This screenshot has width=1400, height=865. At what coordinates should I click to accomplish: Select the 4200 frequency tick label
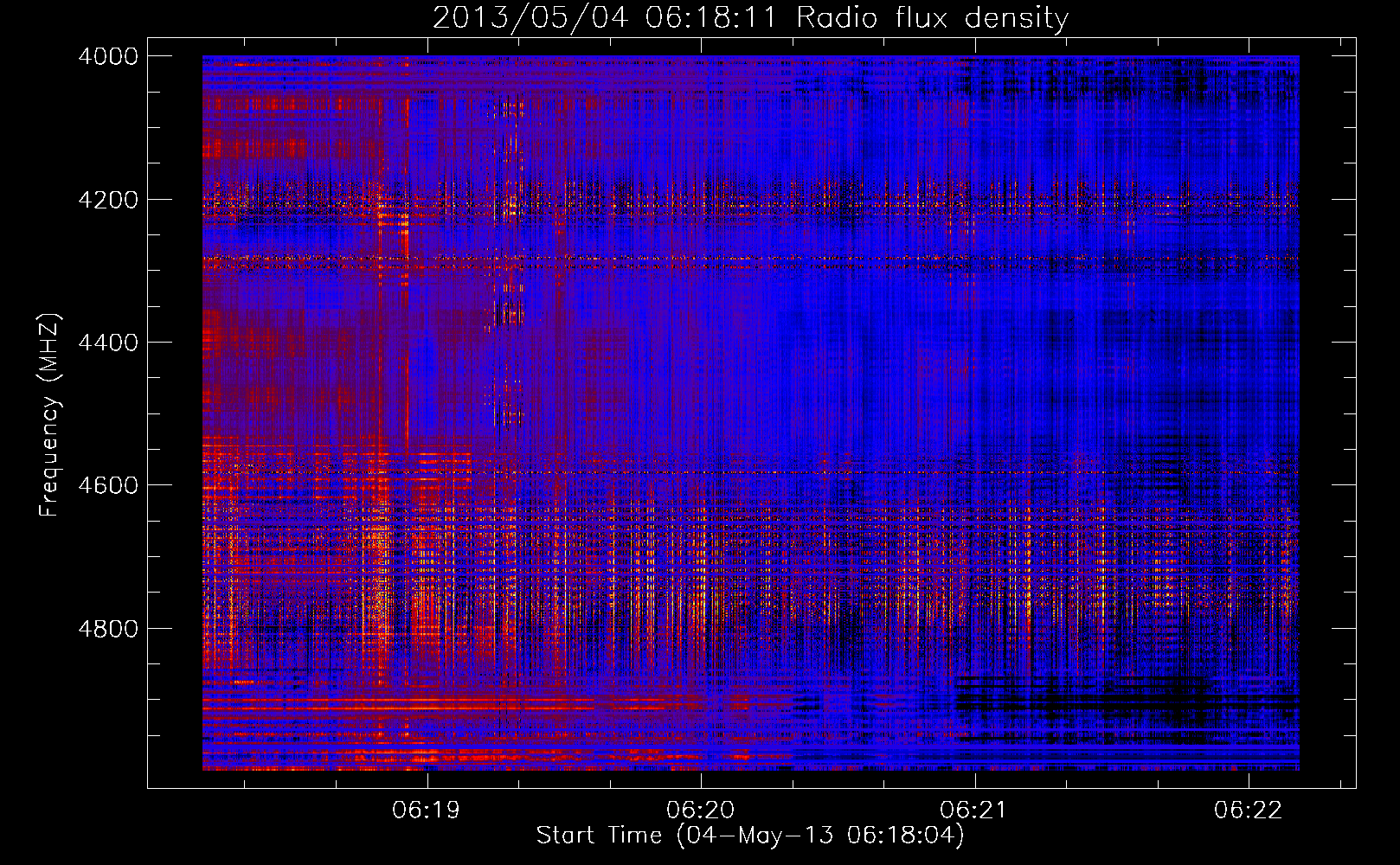click(x=108, y=200)
